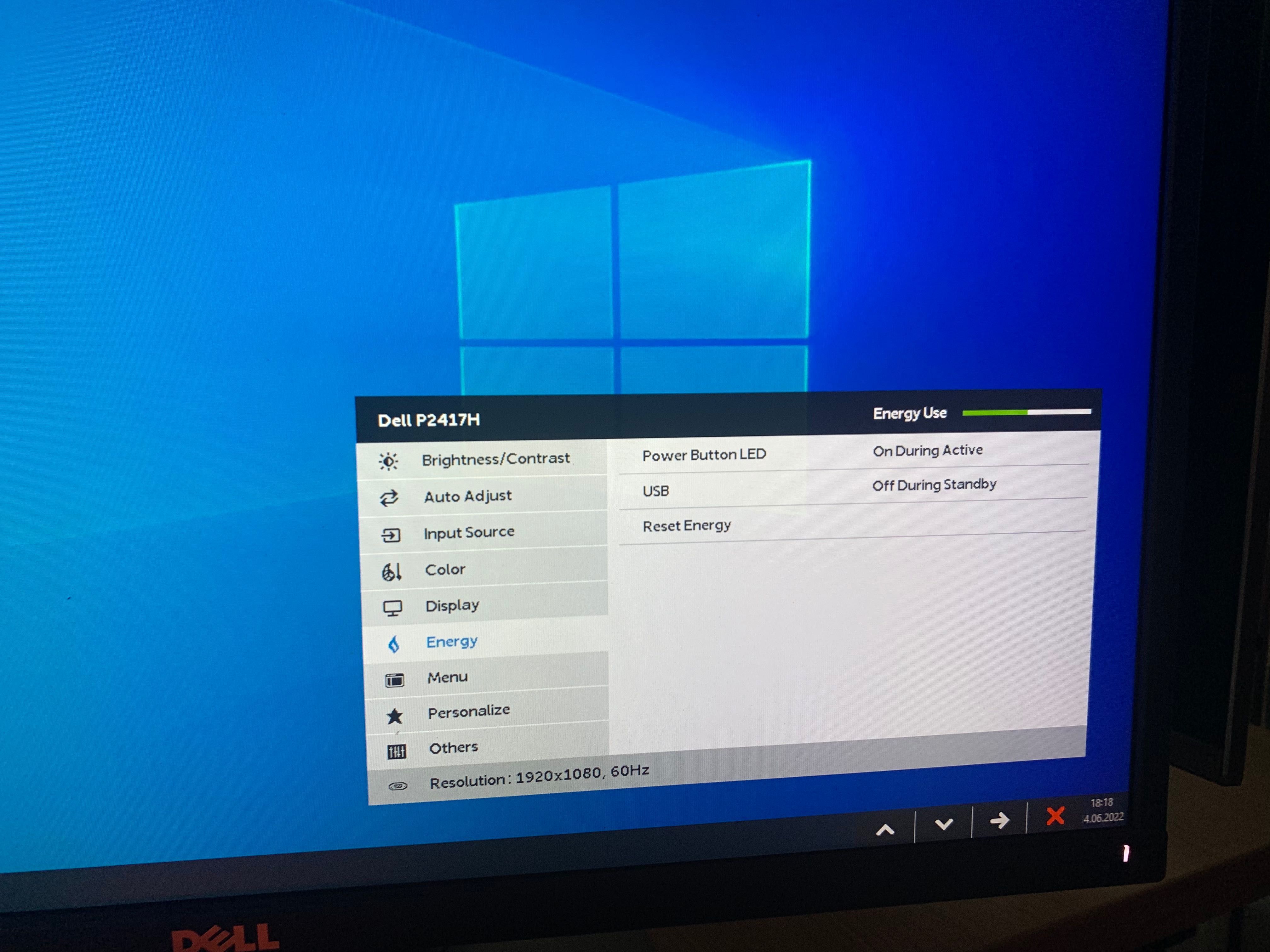This screenshot has width=1270, height=952.
Task: Click the Energy leaf icon
Action: pos(394,644)
